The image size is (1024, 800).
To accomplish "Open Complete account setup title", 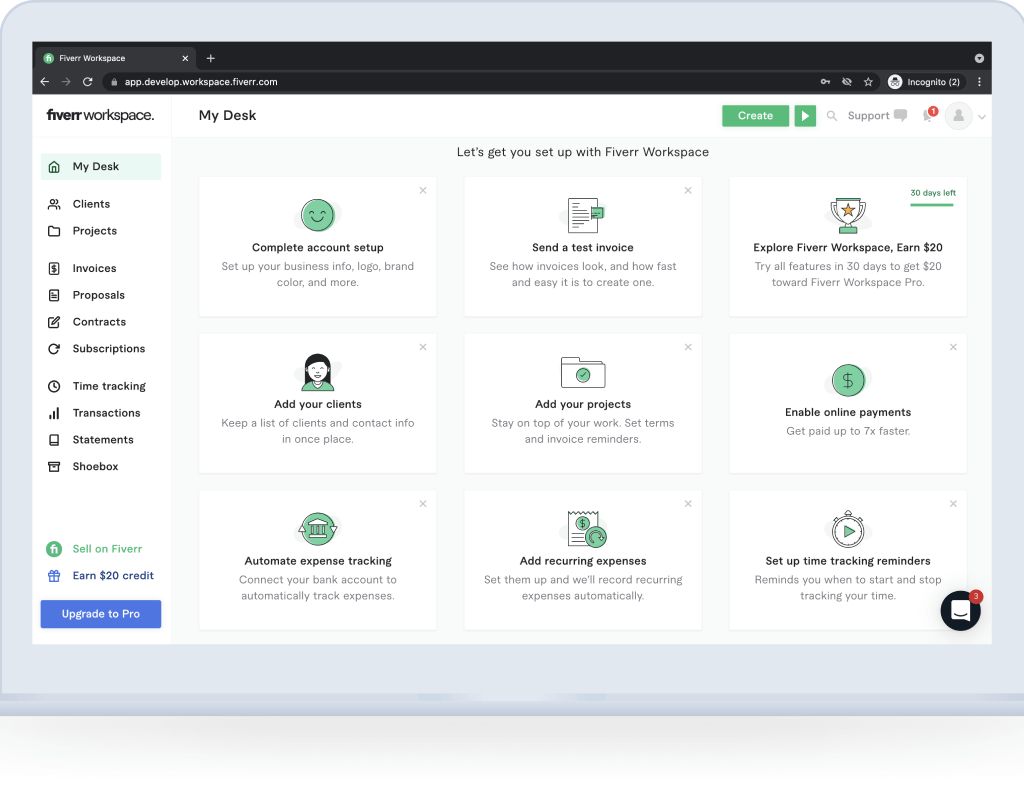I will 317,248.
